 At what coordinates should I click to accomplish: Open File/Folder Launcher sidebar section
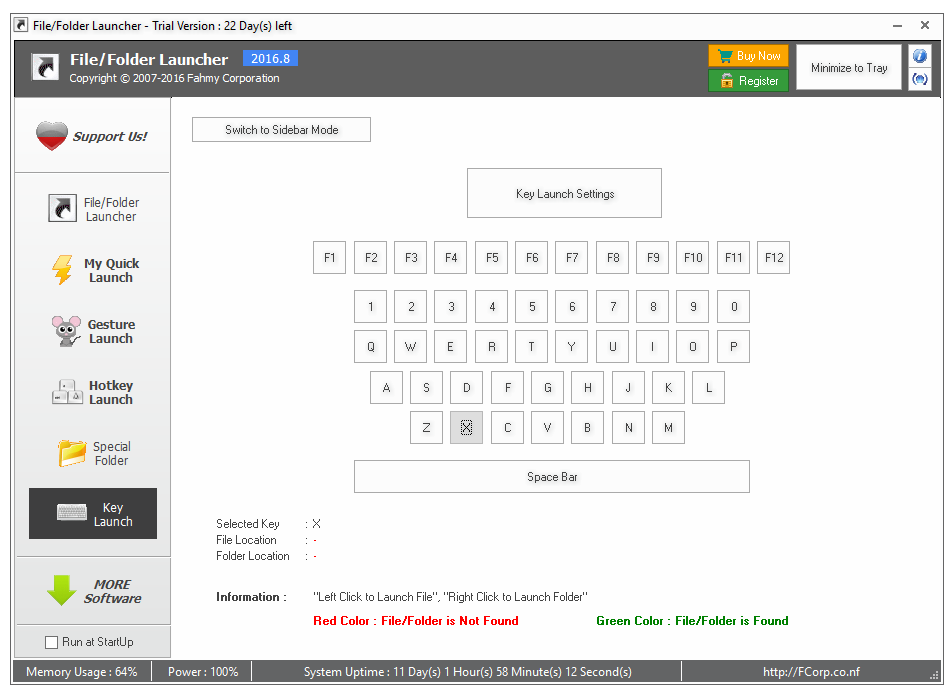coord(93,209)
